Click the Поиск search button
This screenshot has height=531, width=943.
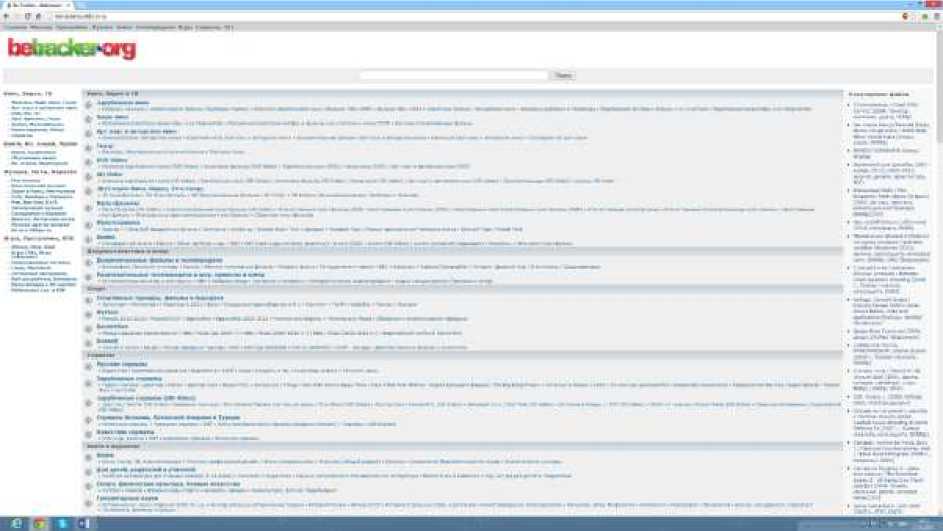[564, 75]
